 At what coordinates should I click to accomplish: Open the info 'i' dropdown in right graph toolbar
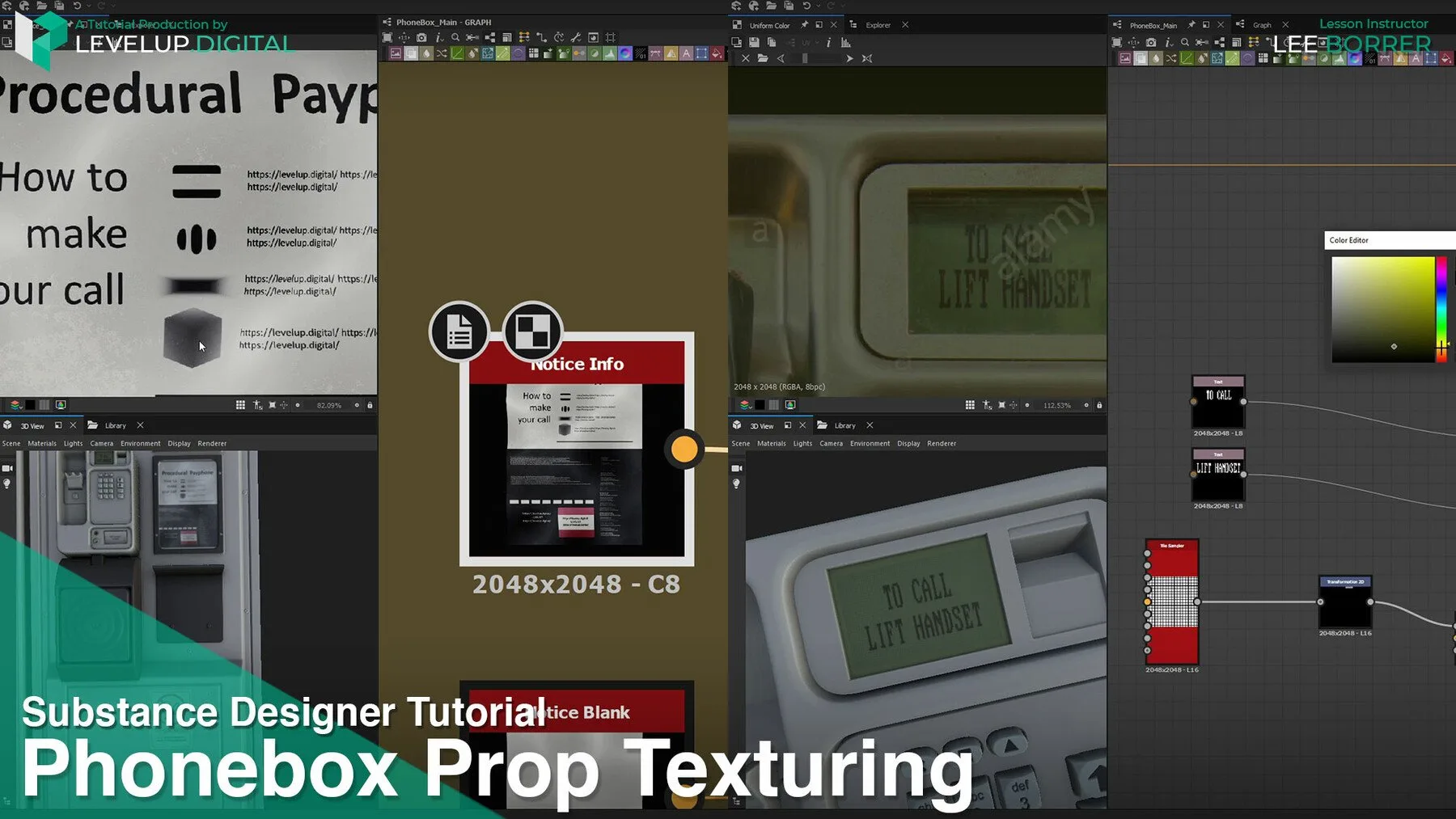coord(1169,42)
